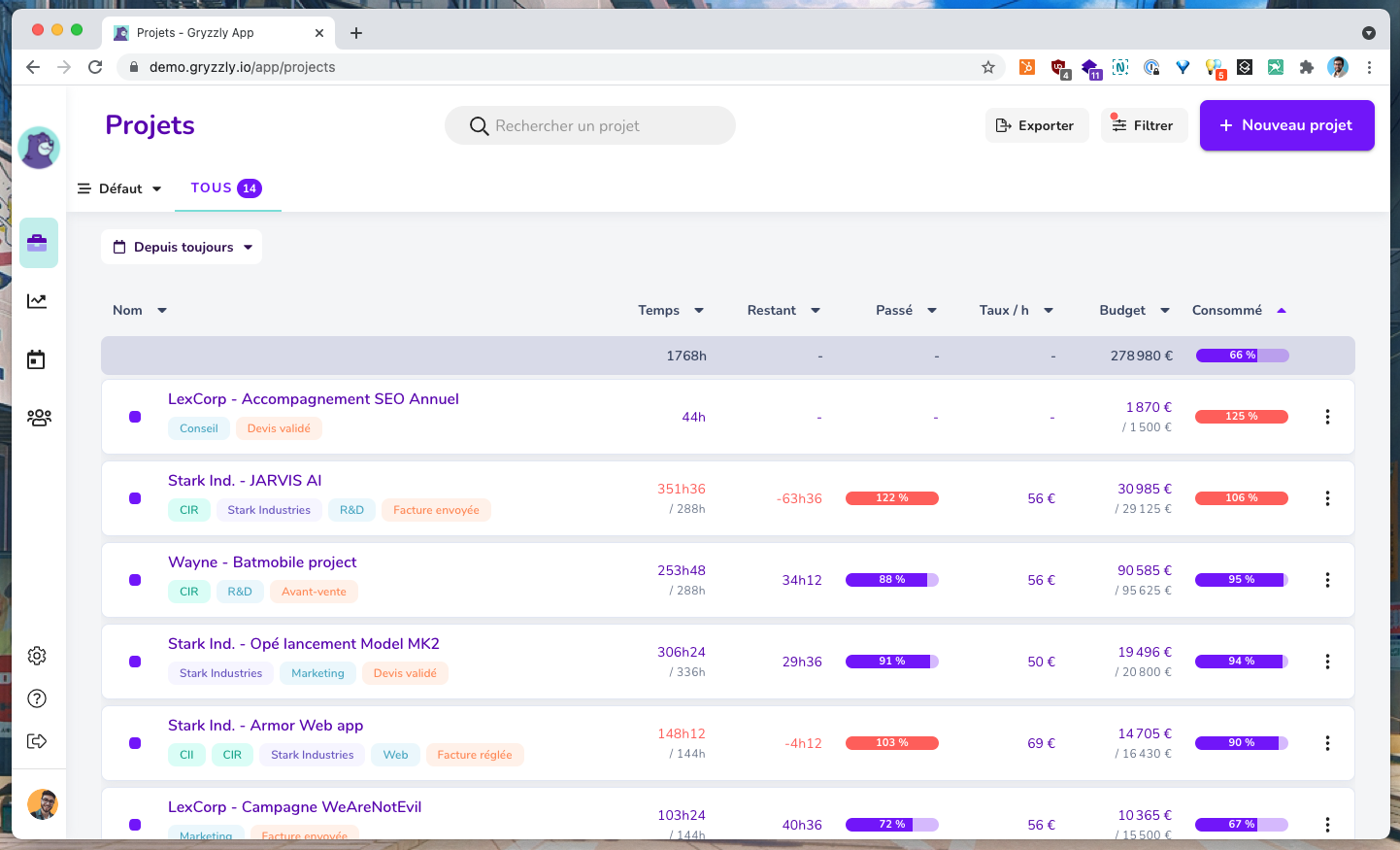
Task: Toggle sort on the Consommé column
Action: point(1239,310)
